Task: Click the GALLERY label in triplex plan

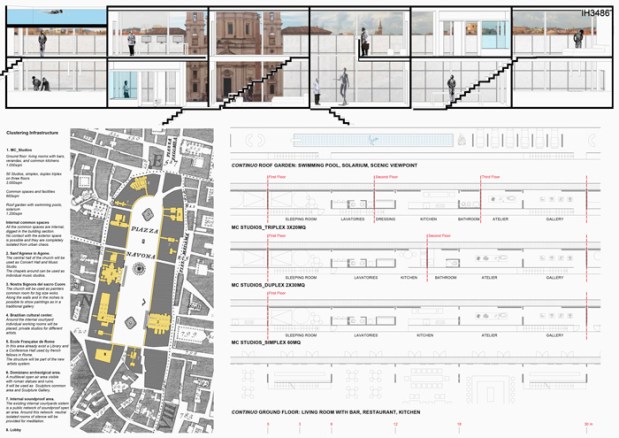Action: [x=554, y=218]
